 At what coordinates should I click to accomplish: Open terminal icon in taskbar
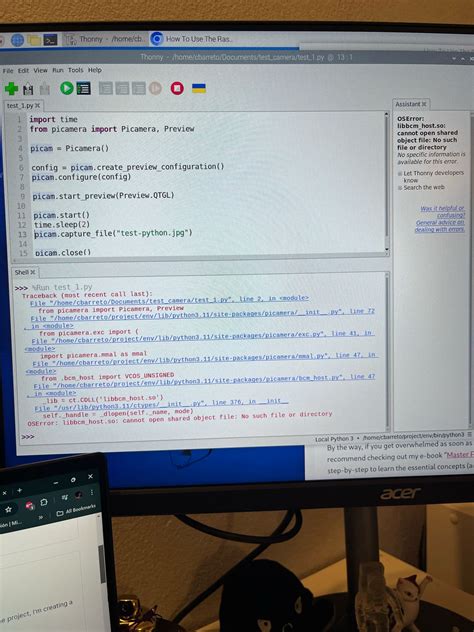point(50,40)
